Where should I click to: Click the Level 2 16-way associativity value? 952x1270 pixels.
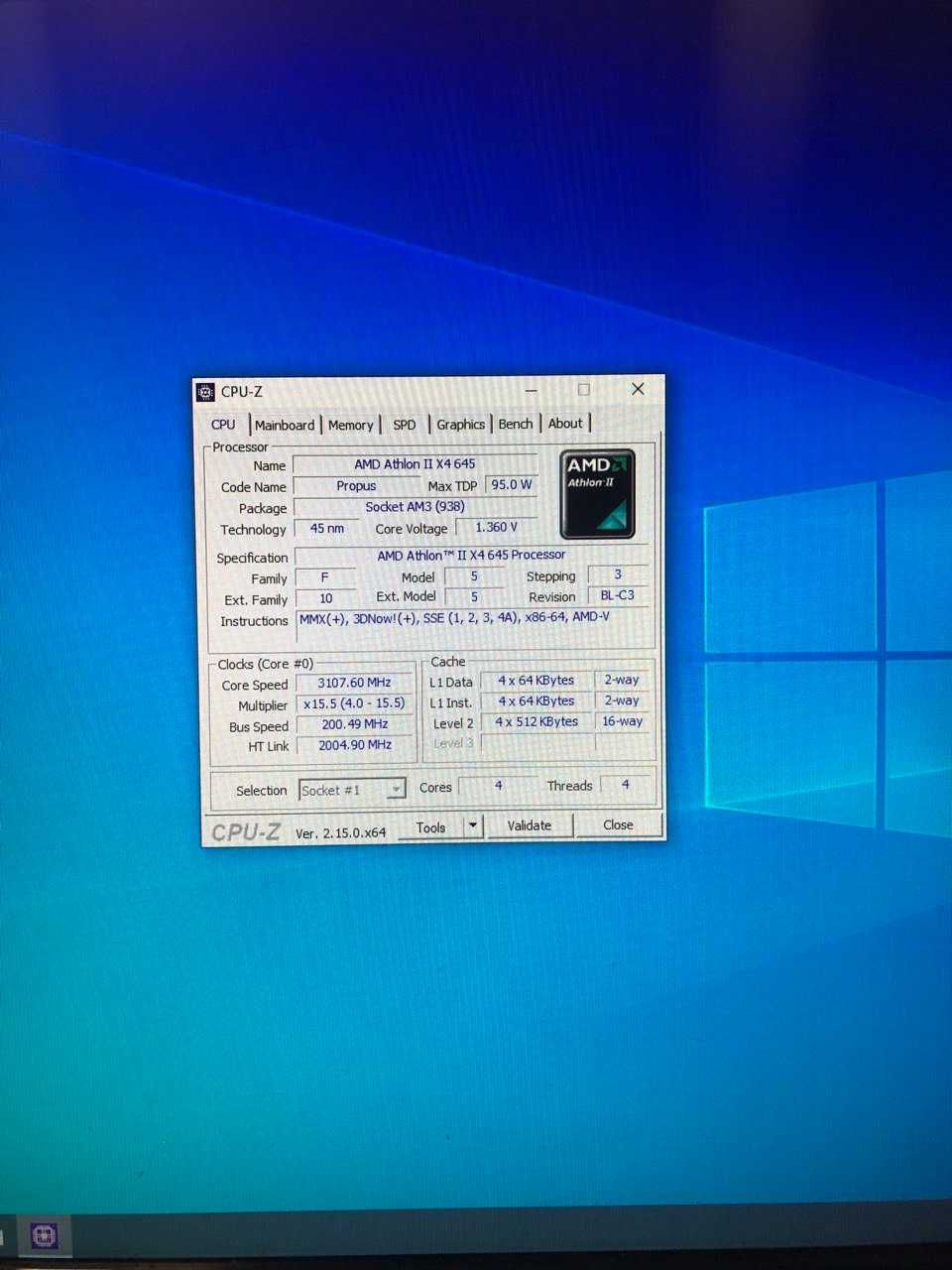point(623,721)
